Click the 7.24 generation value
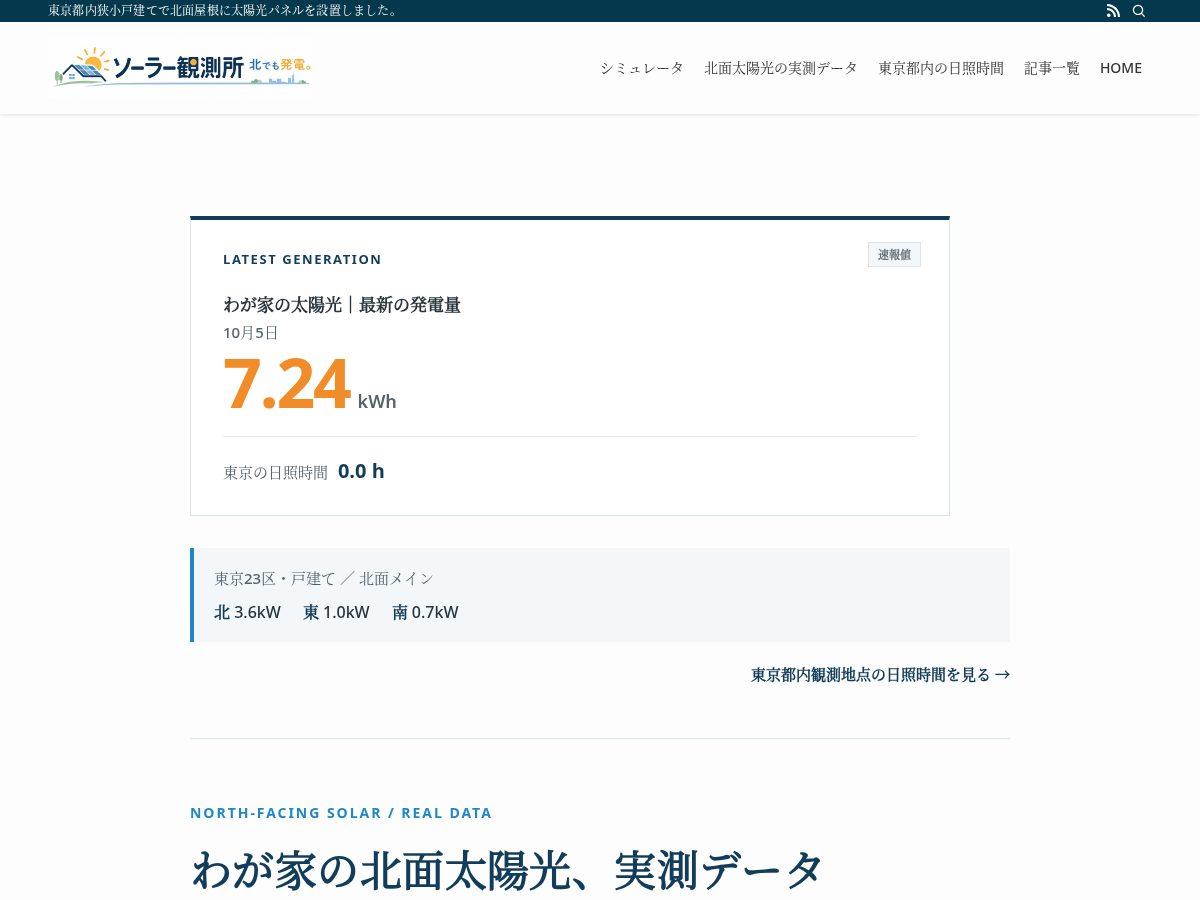1200x900 pixels. coord(286,383)
